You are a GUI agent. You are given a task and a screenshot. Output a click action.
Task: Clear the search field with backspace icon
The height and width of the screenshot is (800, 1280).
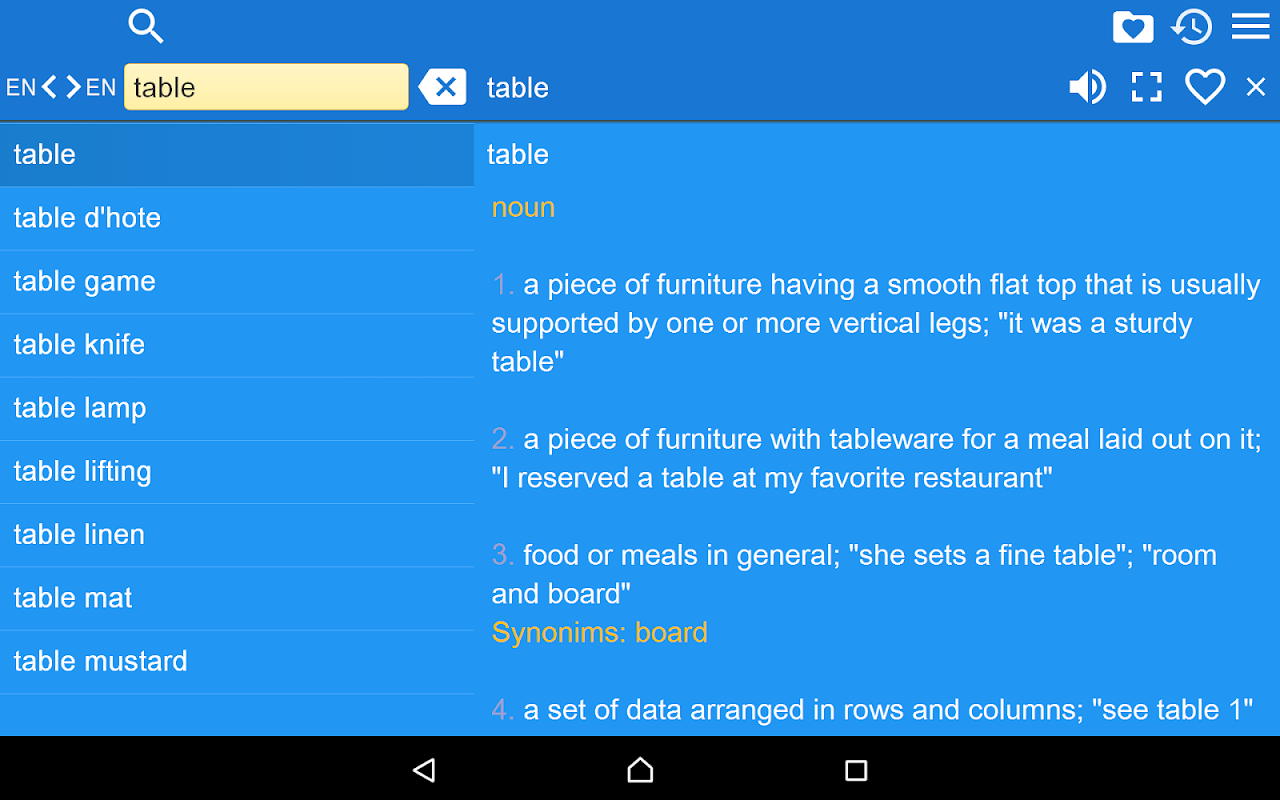tap(442, 87)
